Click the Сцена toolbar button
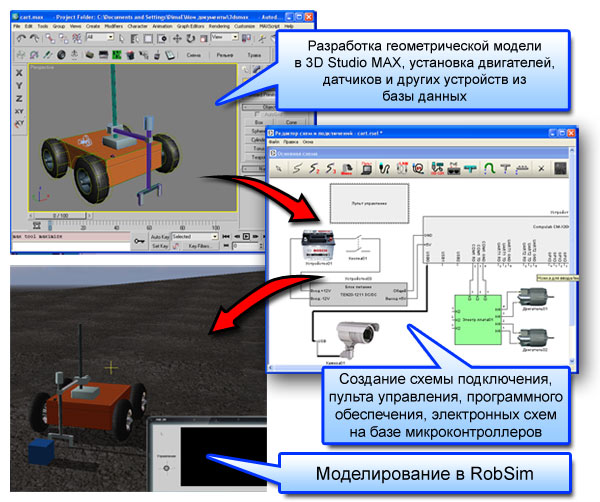The width and height of the screenshot is (600, 502). point(194,55)
